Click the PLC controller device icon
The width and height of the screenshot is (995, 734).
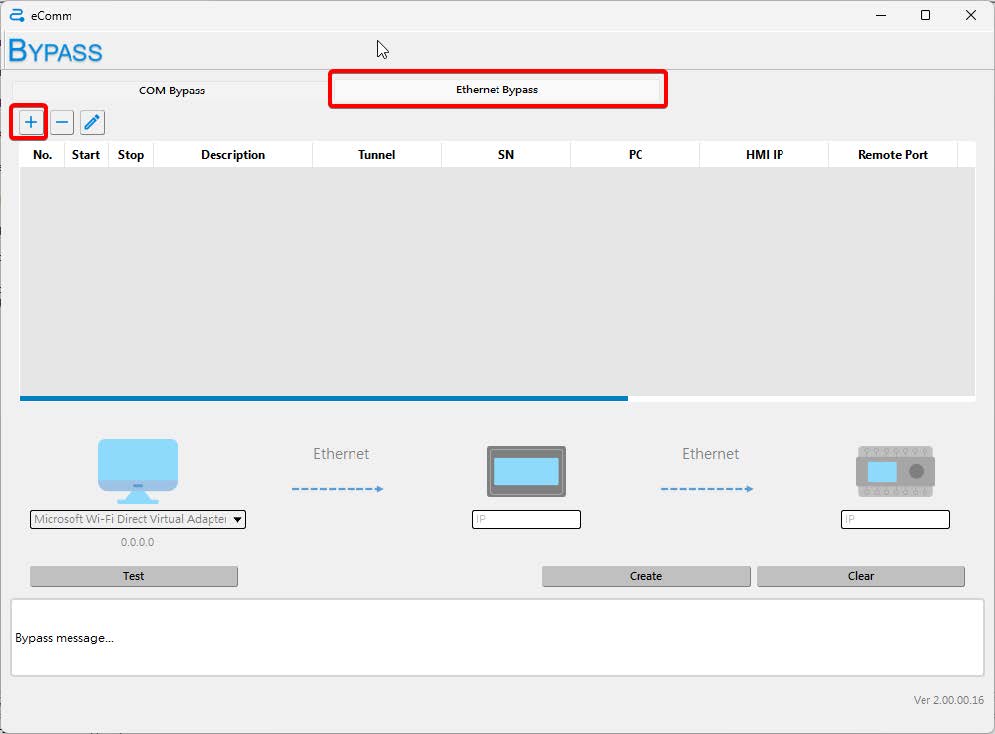(x=895, y=472)
